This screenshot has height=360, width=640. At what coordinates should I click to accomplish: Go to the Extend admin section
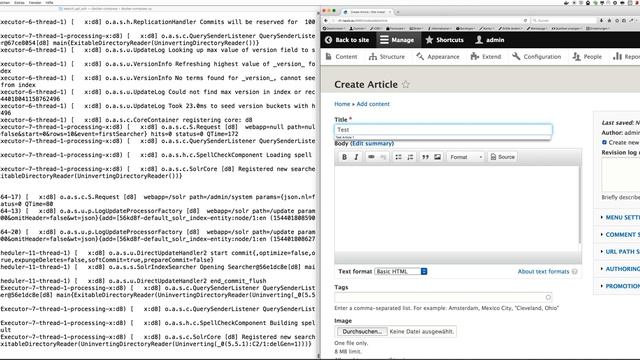point(486,57)
